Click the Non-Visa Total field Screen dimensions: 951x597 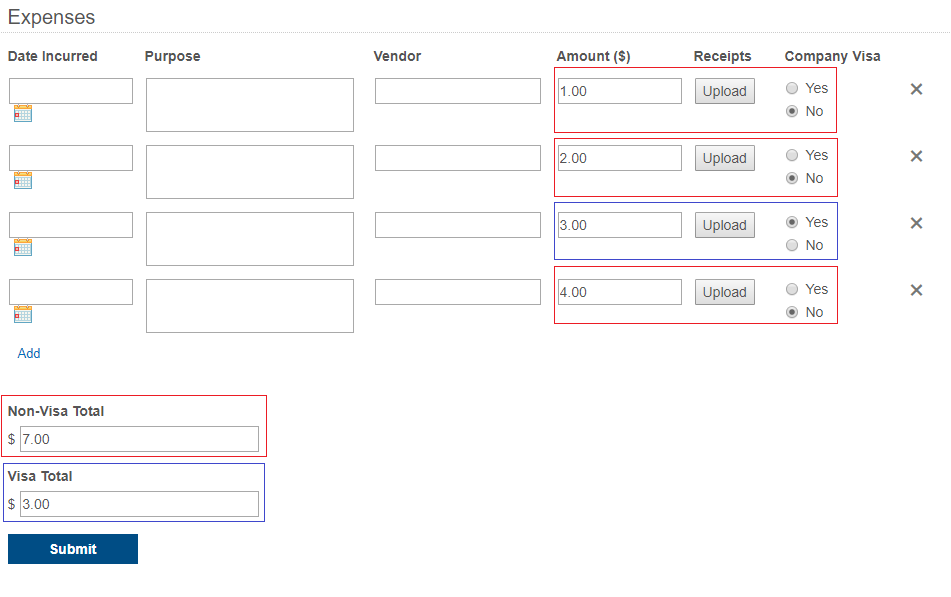[139, 439]
